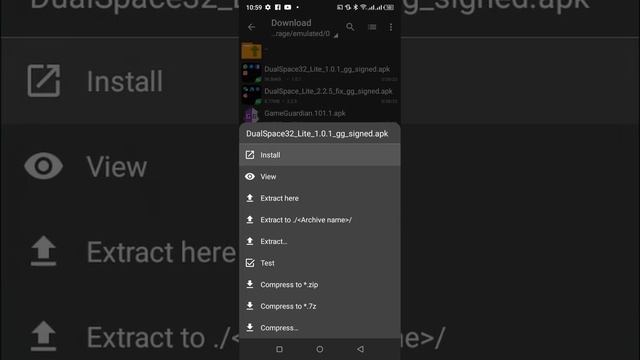The width and height of the screenshot is (640, 360).
Task: Tap the download arrow beside Compress to *.zip
Action: coord(250,284)
